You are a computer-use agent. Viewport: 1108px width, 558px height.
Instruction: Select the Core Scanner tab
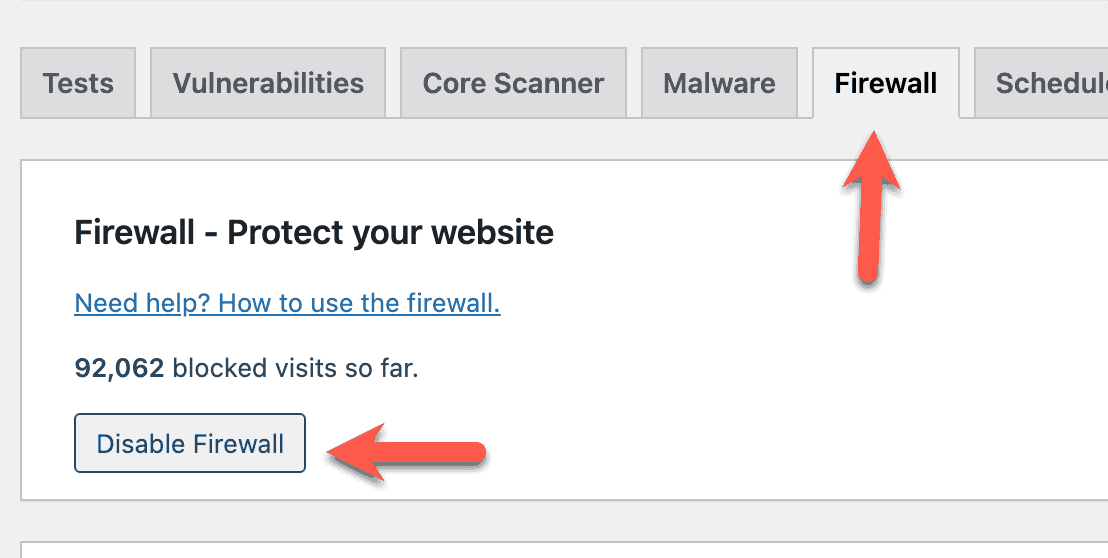click(513, 83)
